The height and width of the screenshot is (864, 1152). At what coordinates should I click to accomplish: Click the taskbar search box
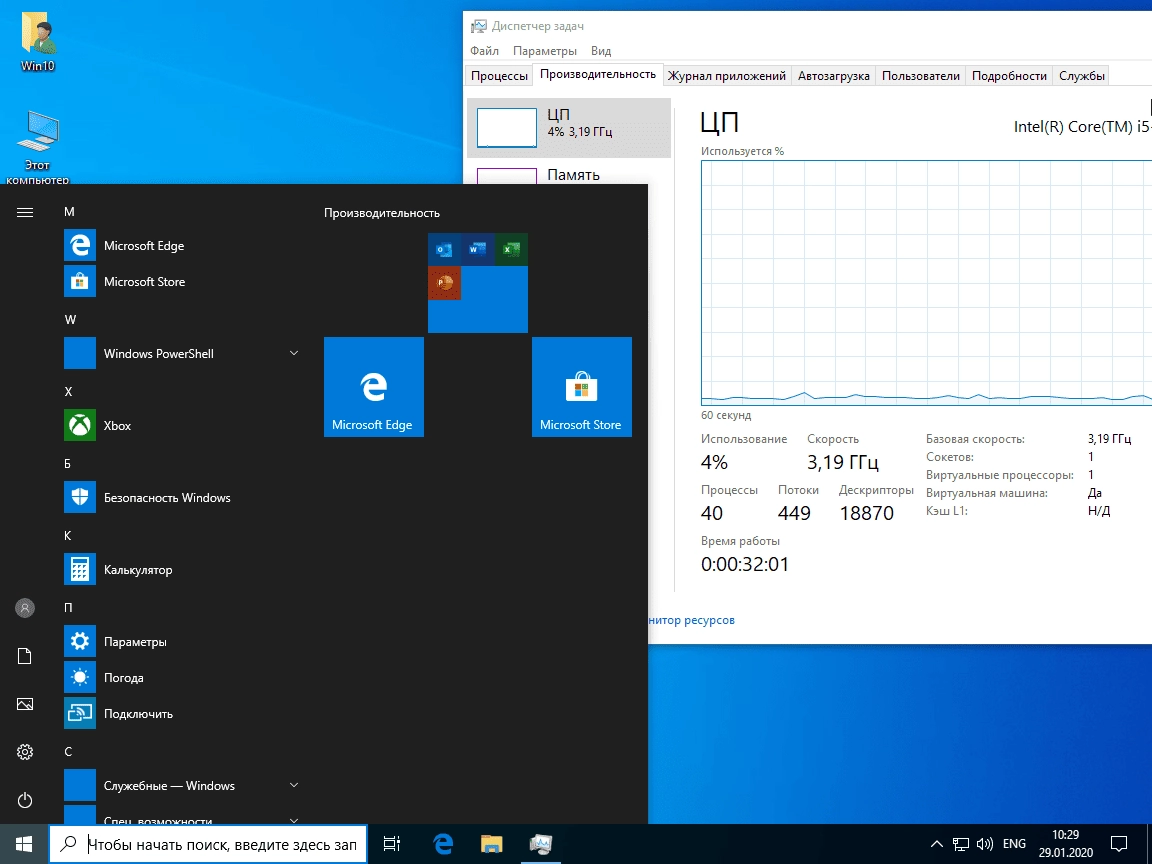(x=208, y=843)
